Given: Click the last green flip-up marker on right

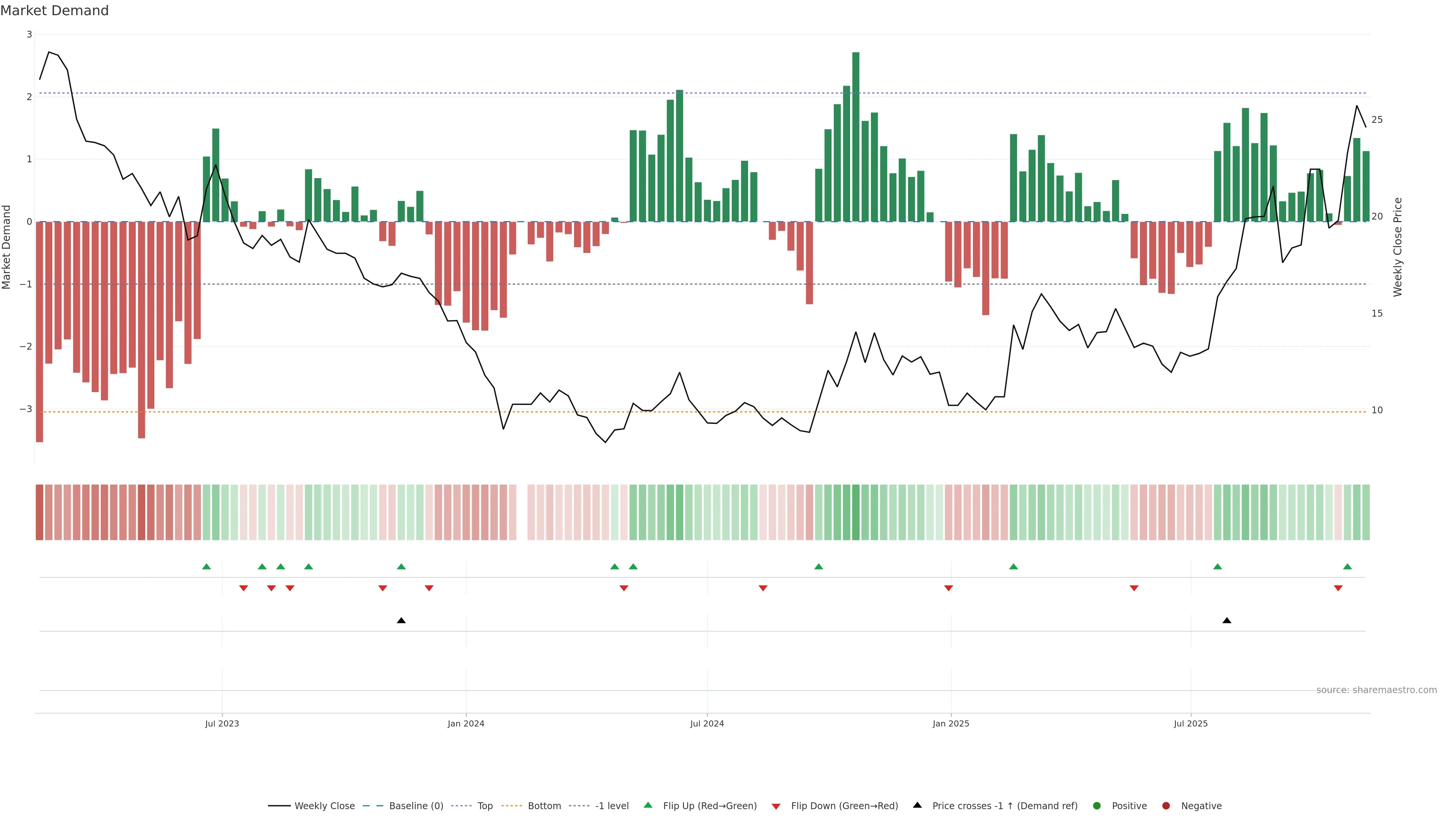Looking at the screenshot, I should pos(1348,566).
